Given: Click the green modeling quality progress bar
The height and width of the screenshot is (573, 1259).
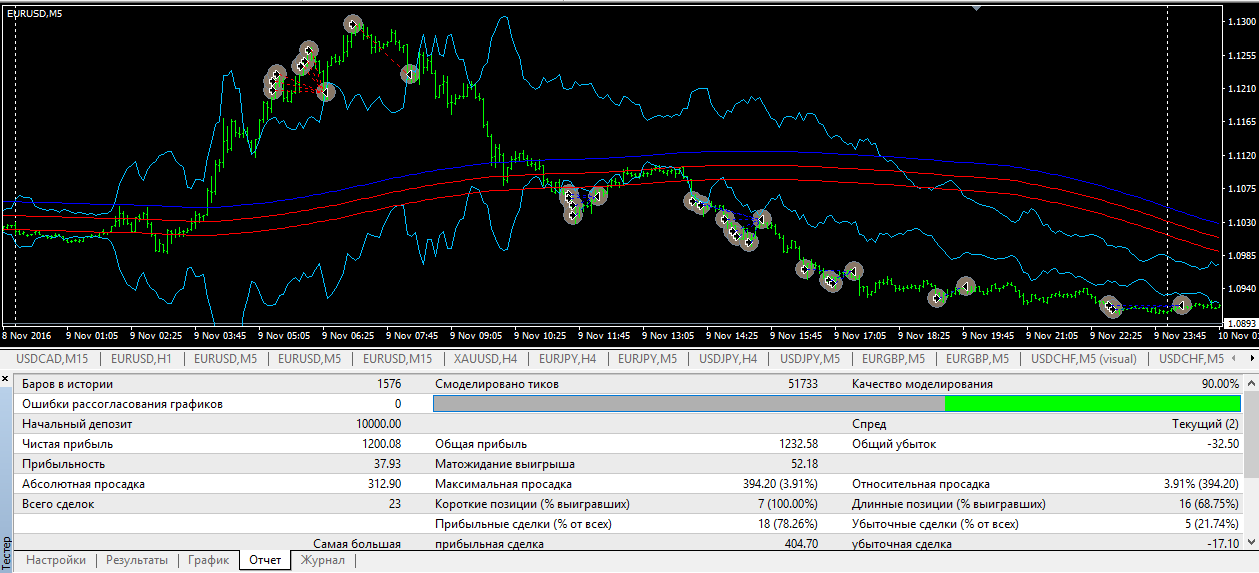Looking at the screenshot, I should 1092,403.
